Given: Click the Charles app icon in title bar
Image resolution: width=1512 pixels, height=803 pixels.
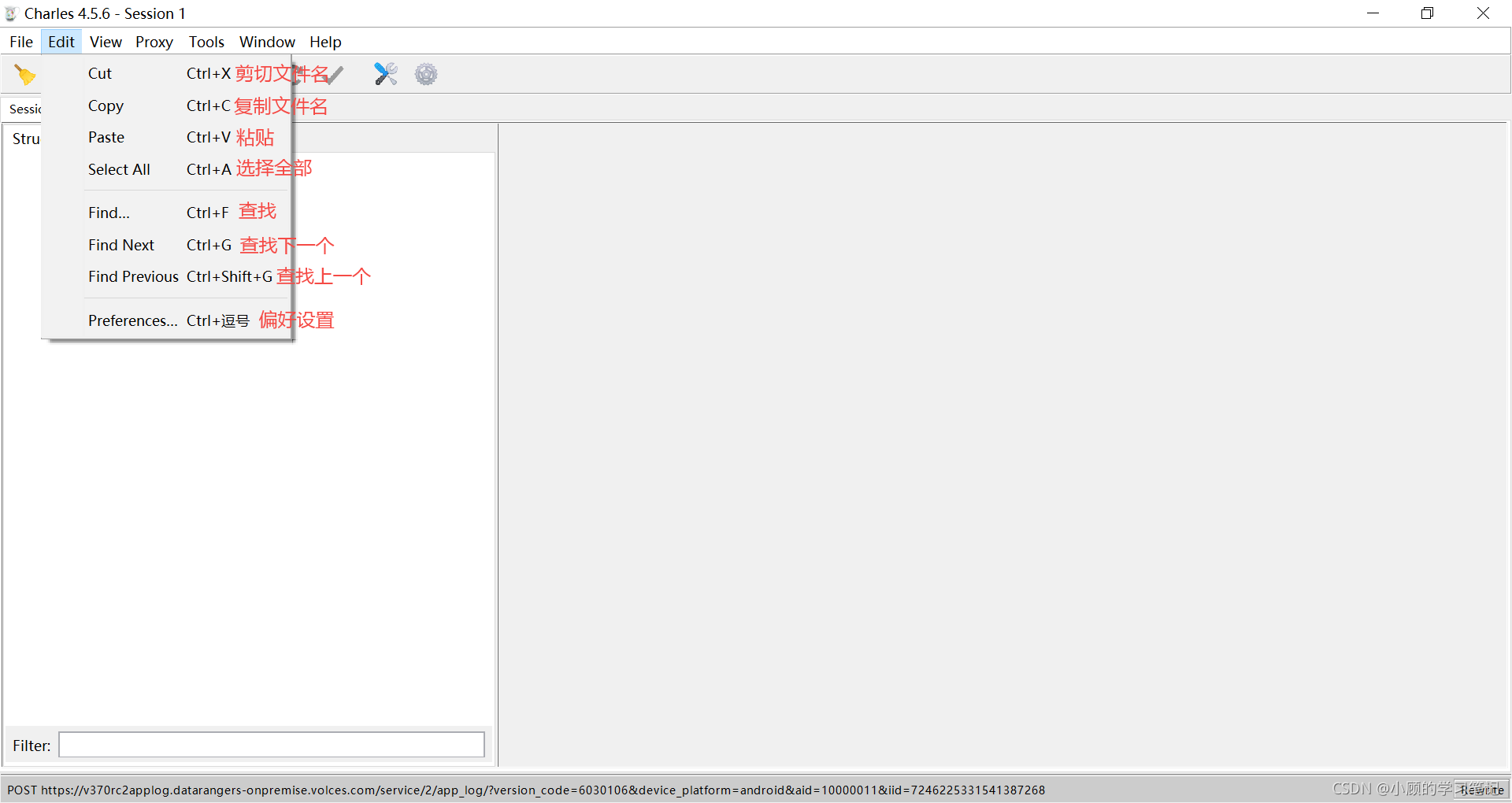Looking at the screenshot, I should 11,13.
